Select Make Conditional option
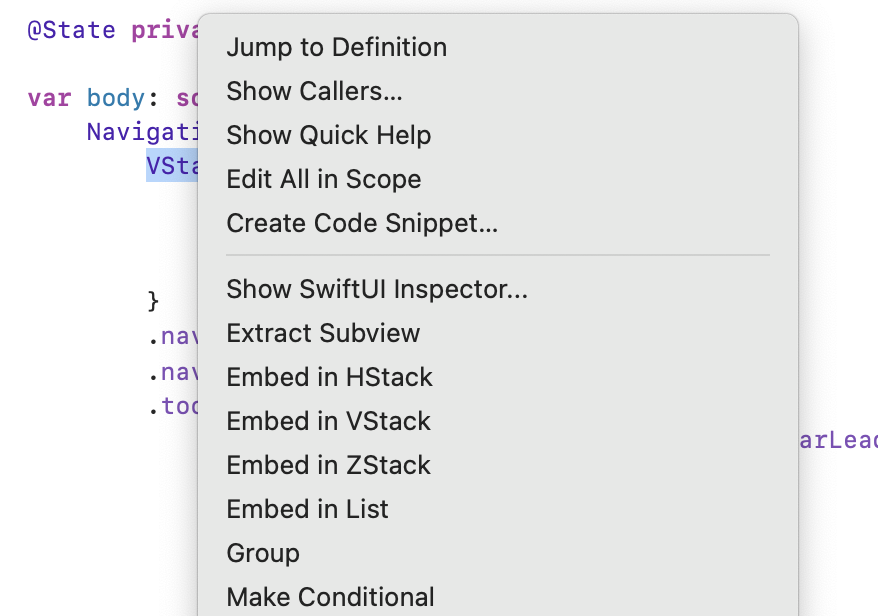Screen dimensions: 878x616 pos(498,597)
